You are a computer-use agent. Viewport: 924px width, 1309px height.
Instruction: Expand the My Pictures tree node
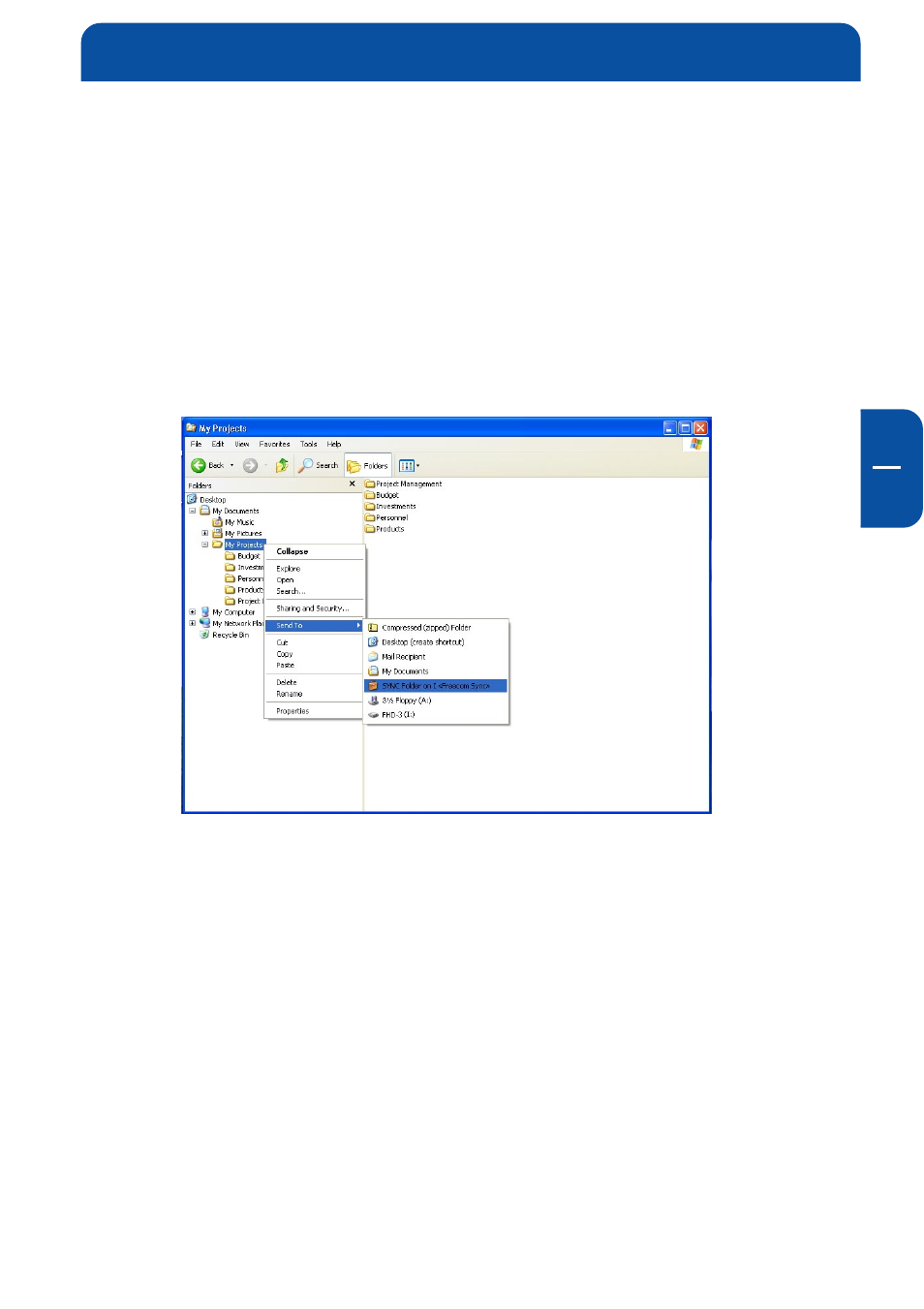click(x=205, y=533)
